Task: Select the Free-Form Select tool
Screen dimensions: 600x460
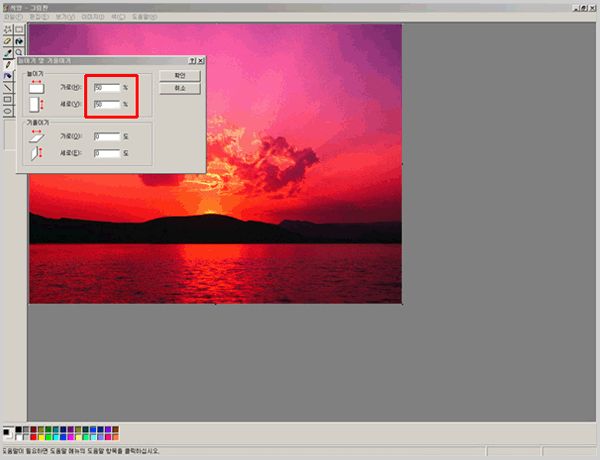Action: point(8,30)
